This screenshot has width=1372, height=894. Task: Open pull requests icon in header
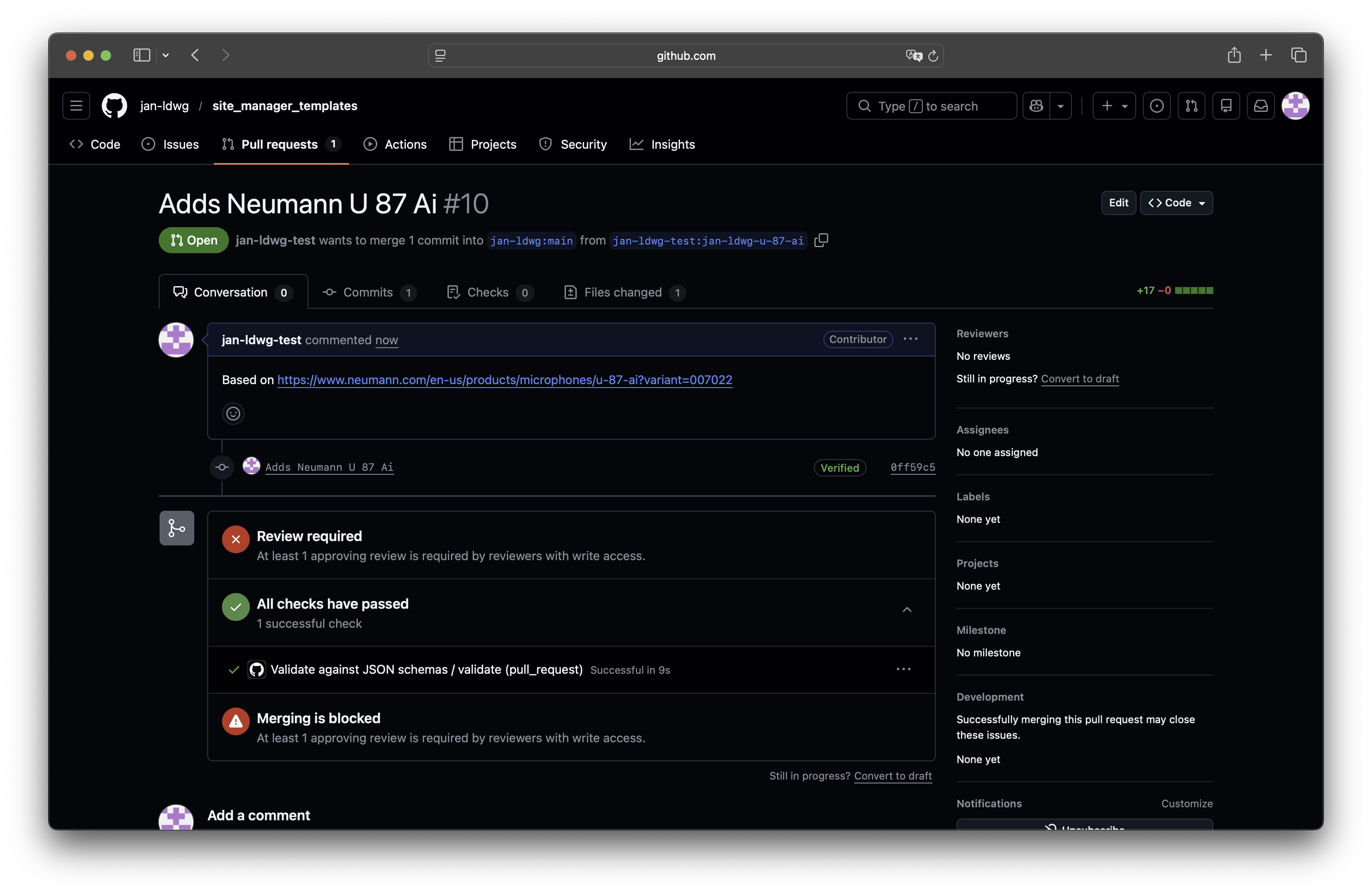tap(1191, 106)
